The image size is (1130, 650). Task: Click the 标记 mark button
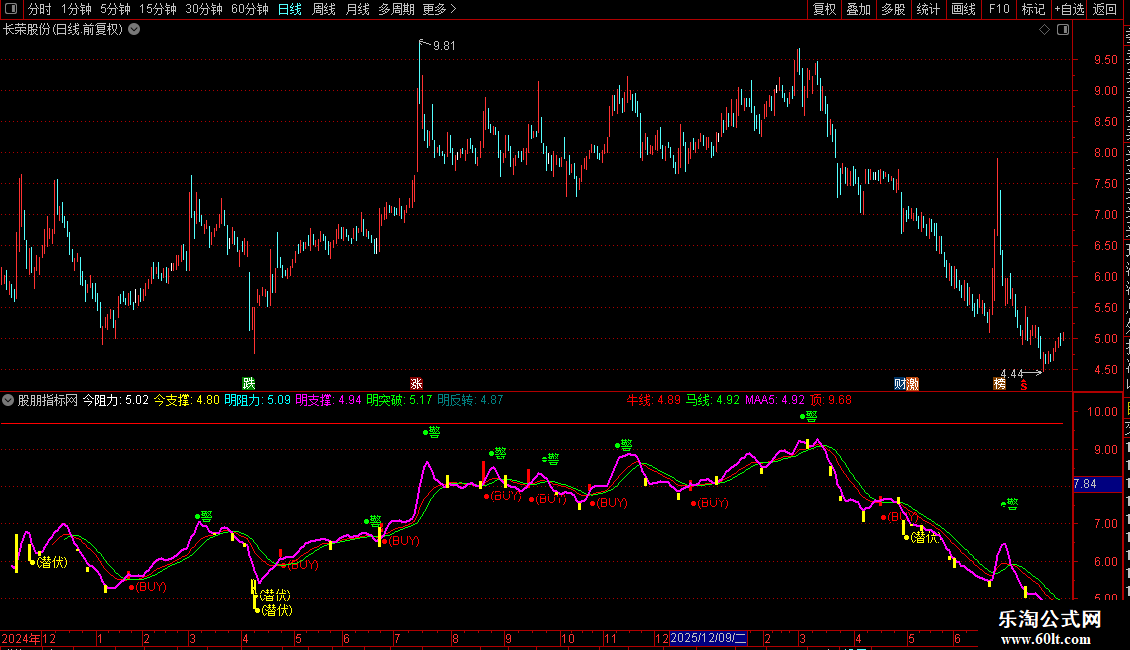[x=1033, y=9]
